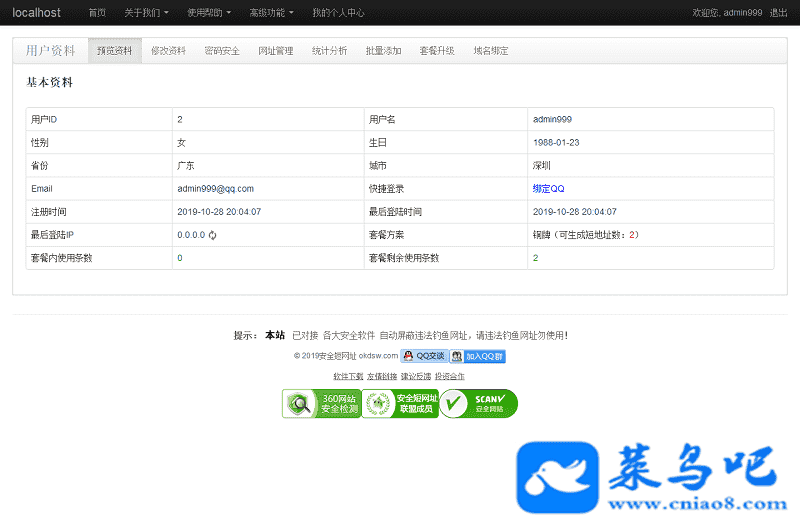This screenshot has width=800, height=525.
Task: Select the 网址管理 tab
Action: tap(276, 51)
